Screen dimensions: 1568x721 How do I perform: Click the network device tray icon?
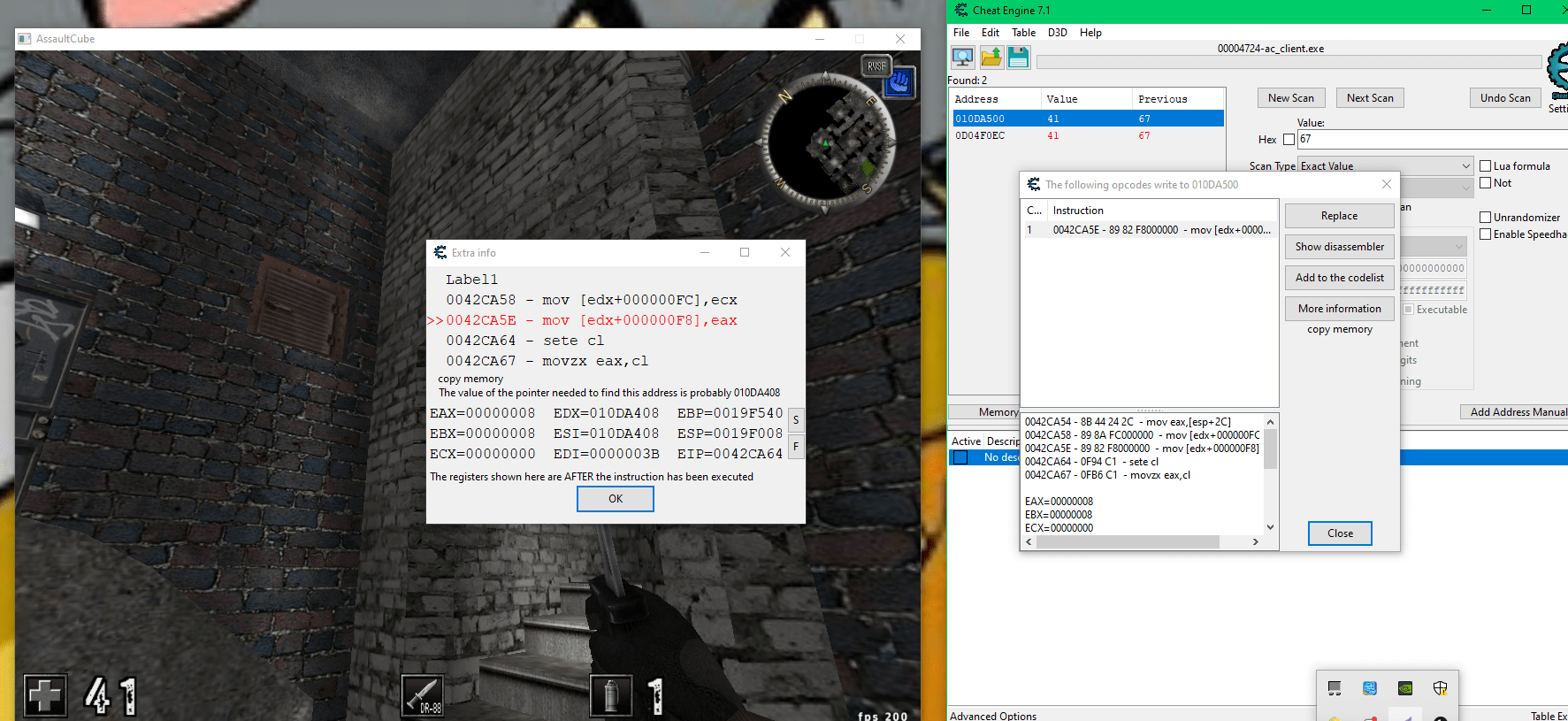click(x=1335, y=687)
